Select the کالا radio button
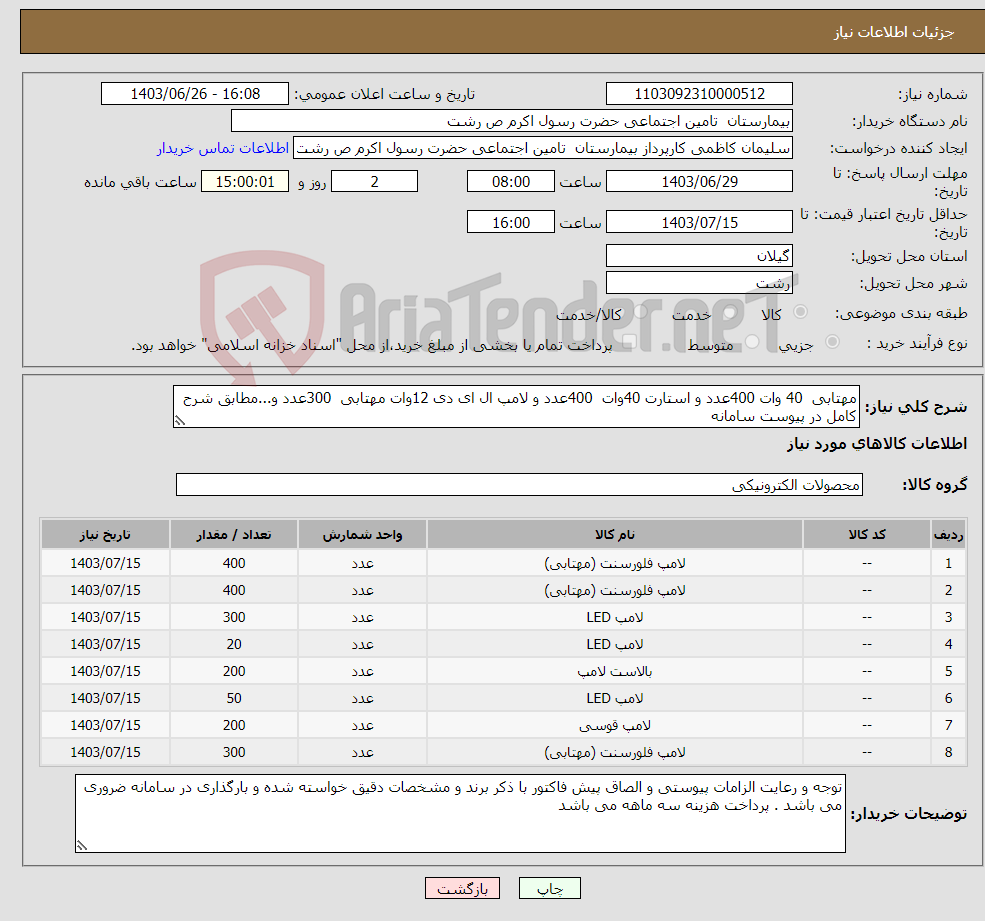The height and width of the screenshot is (921, 985). pos(800,312)
